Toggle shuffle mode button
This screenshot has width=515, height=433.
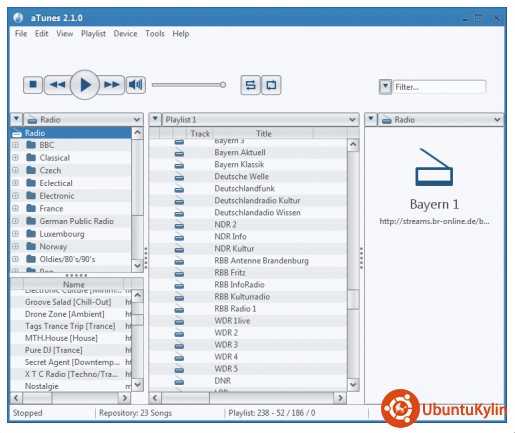tap(250, 85)
